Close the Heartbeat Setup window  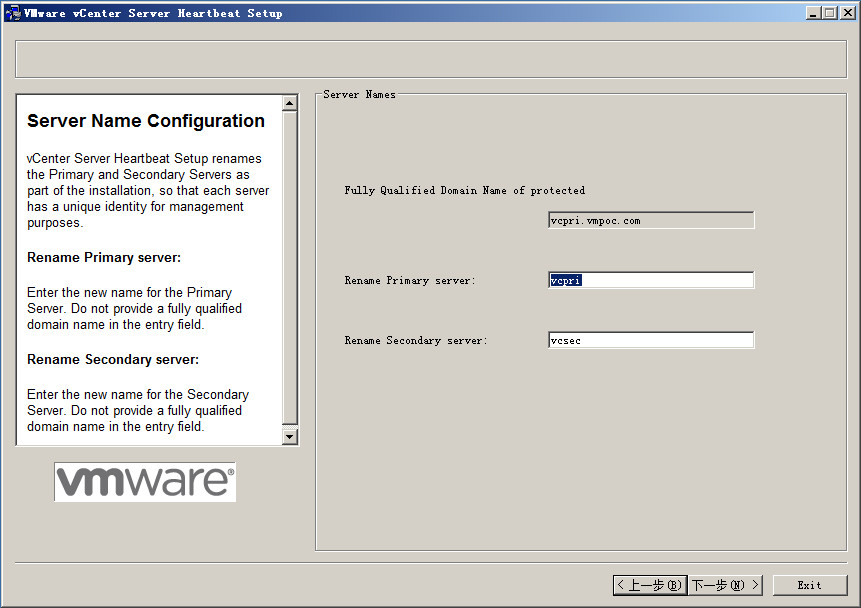point(848,13)
